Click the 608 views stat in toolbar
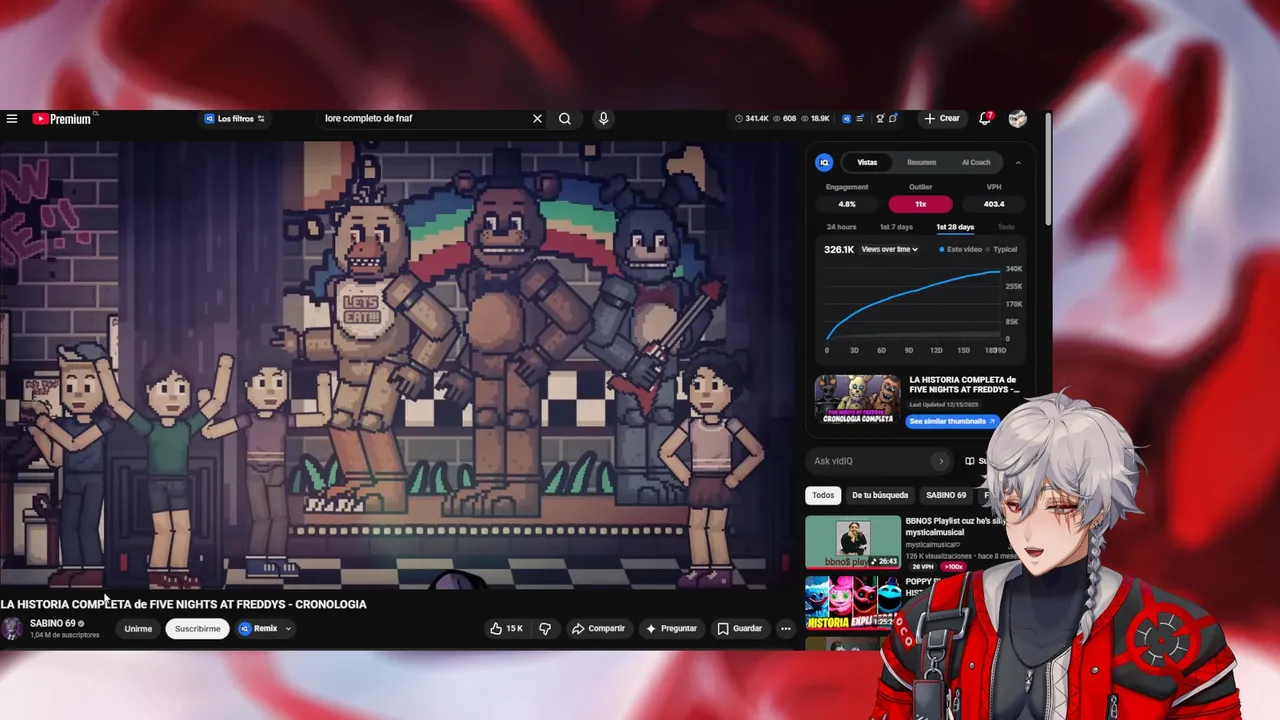 [785, 118]
